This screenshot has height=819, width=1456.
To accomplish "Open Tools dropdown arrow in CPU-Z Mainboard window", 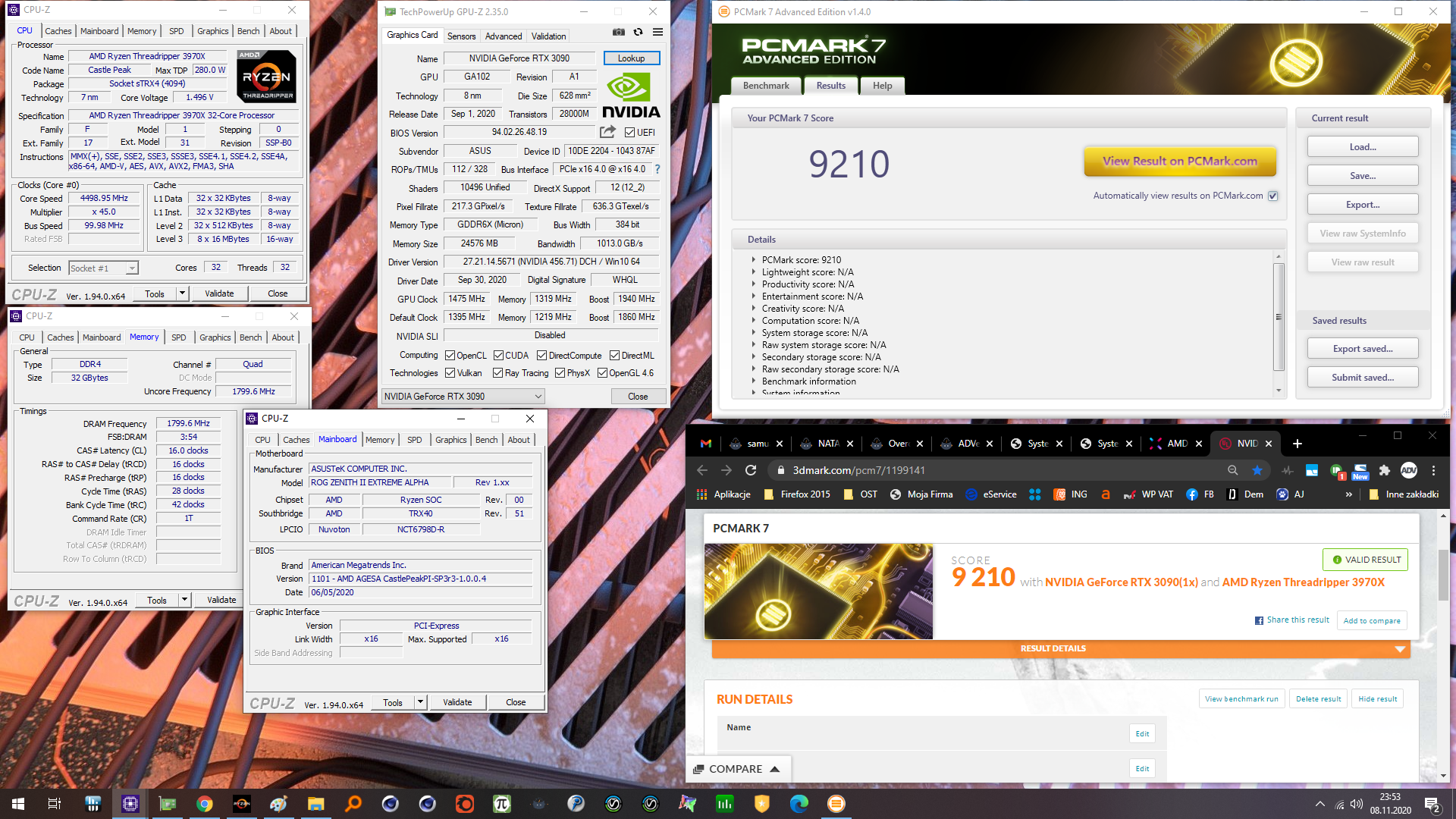I will 420,702.
